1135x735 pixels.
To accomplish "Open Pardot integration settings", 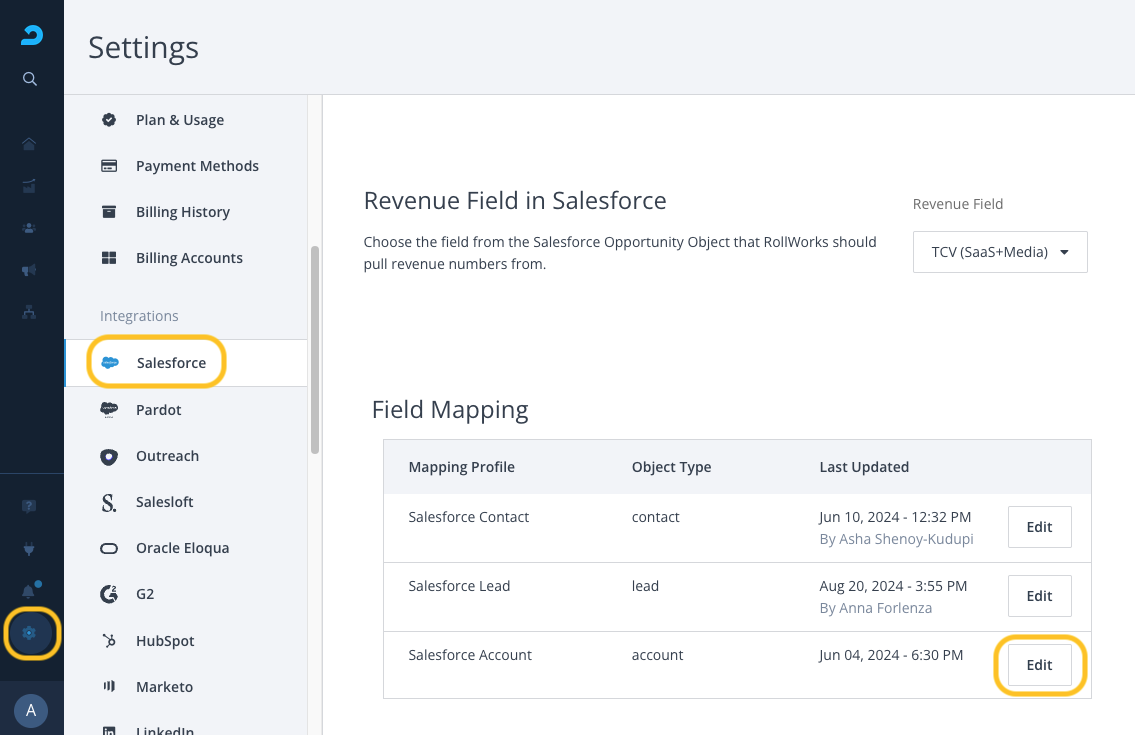I will 159,410.
